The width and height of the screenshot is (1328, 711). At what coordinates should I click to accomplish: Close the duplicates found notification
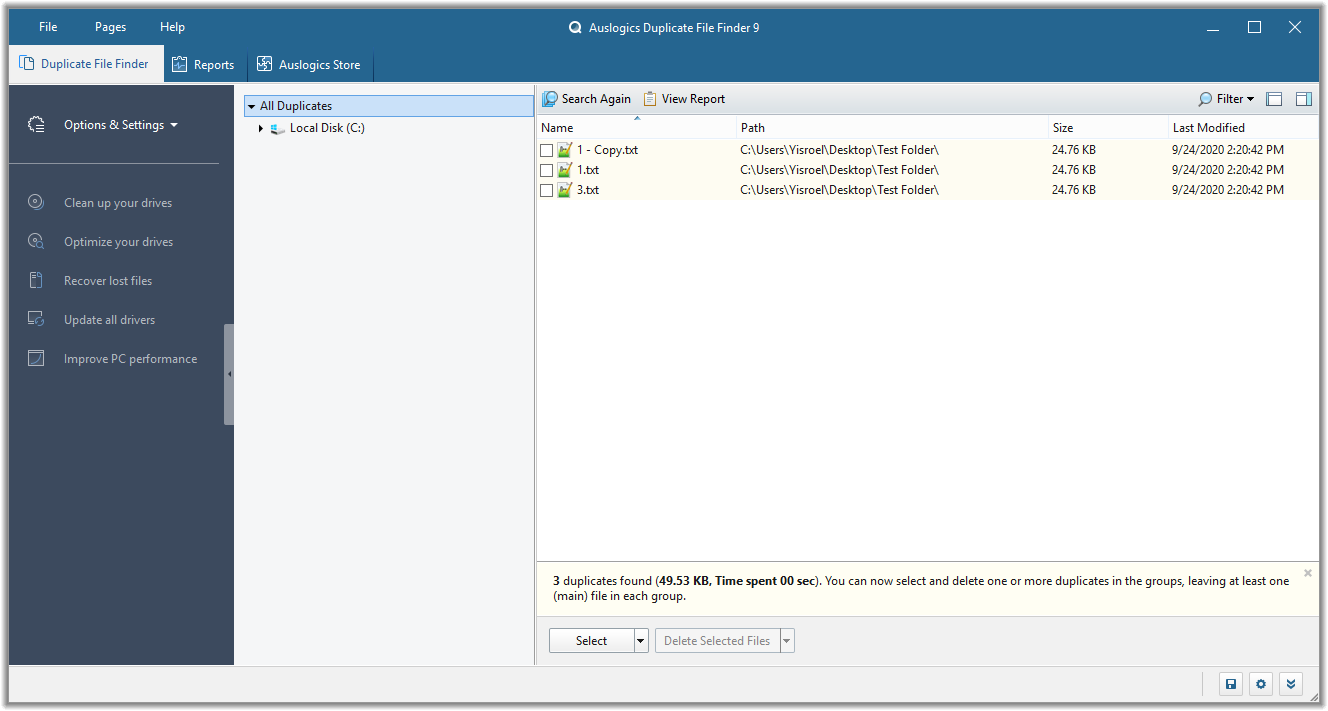click(x=1308, y=573)
